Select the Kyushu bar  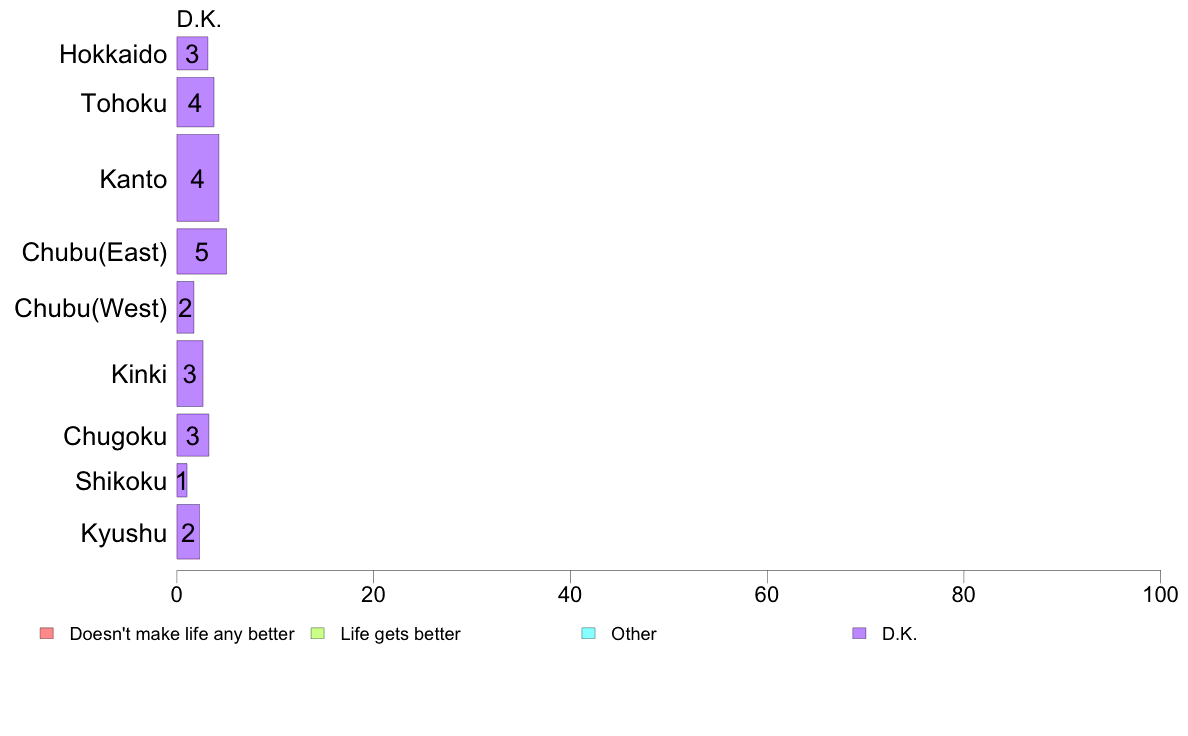point(189,532)
